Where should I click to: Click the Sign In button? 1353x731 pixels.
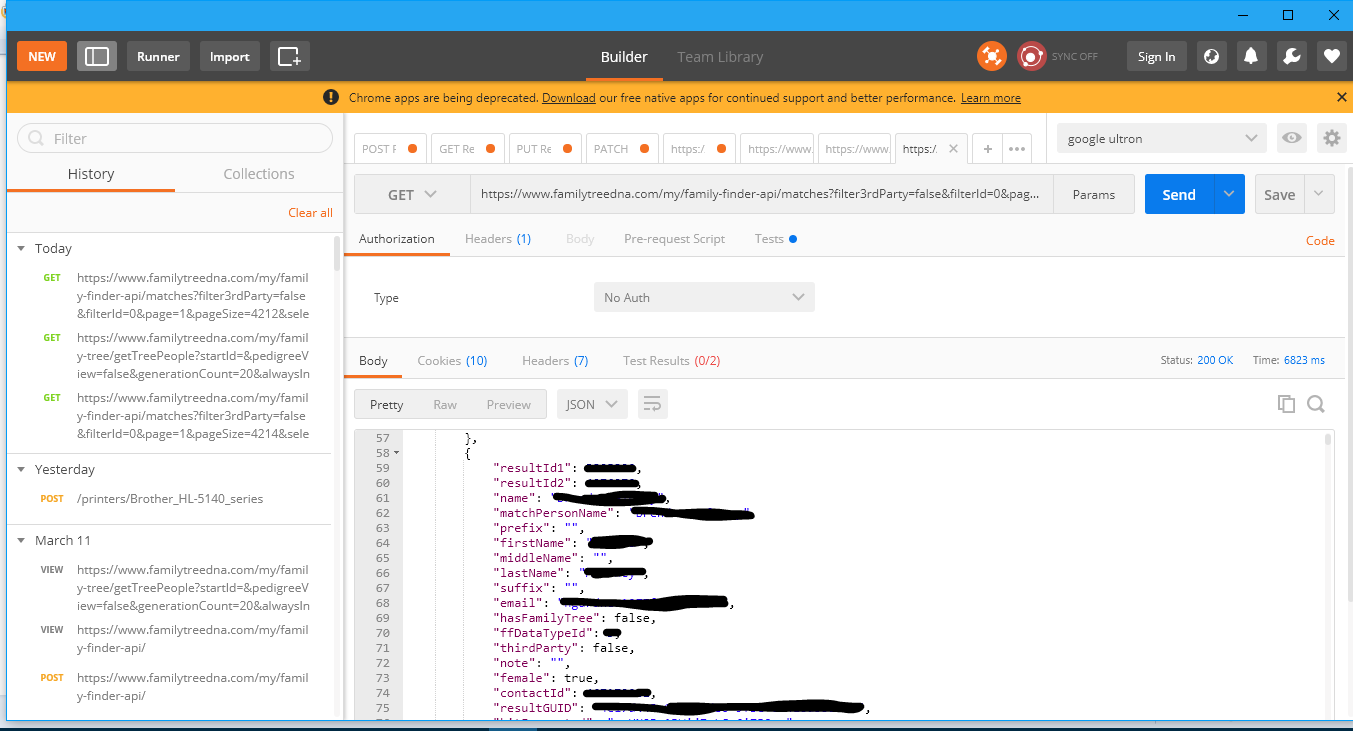(x=1157, y=56)
